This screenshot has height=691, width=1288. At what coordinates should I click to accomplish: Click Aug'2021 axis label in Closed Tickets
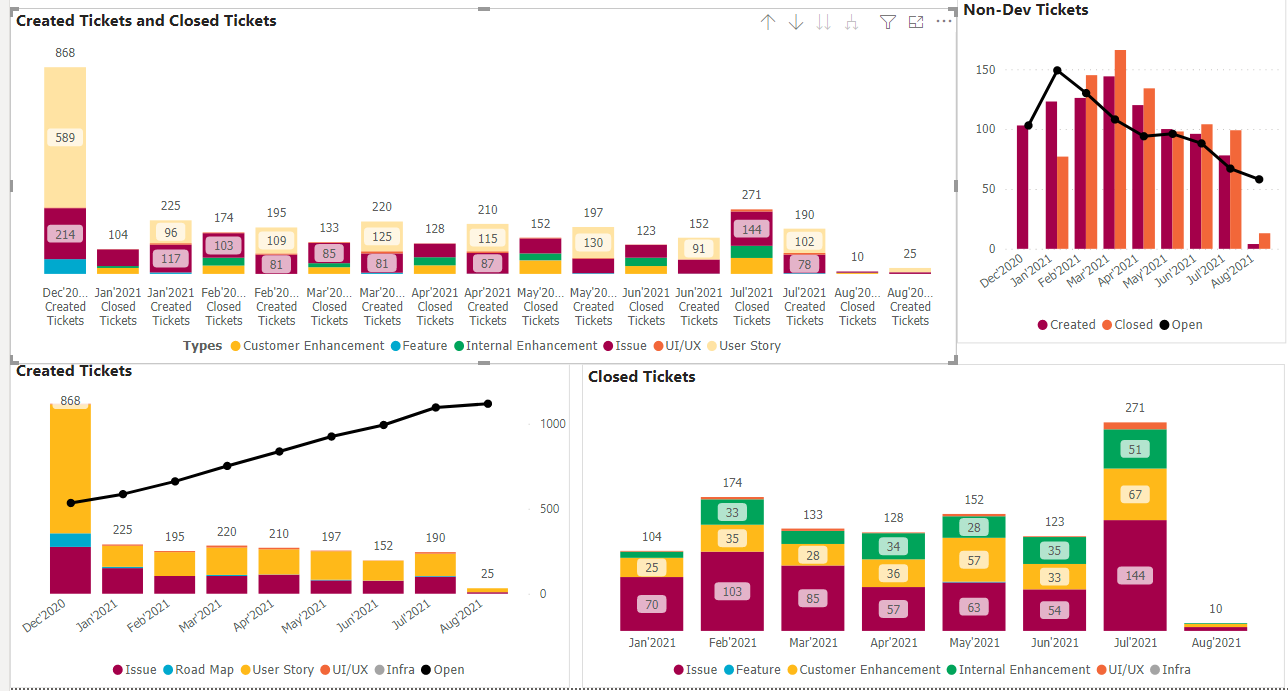[x=1215, y=643]
